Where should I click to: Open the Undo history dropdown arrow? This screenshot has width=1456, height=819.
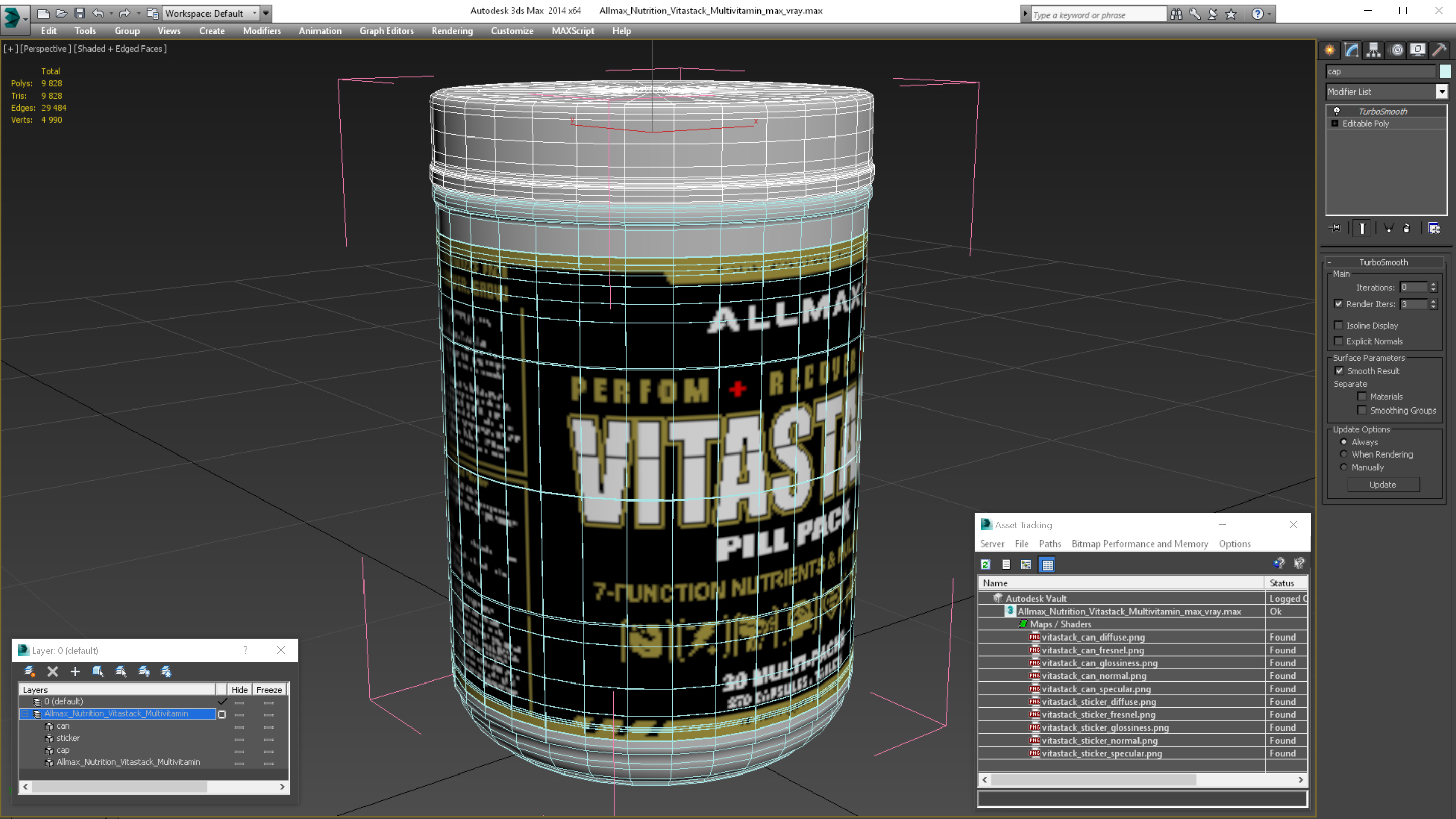[x=111, y=13]
